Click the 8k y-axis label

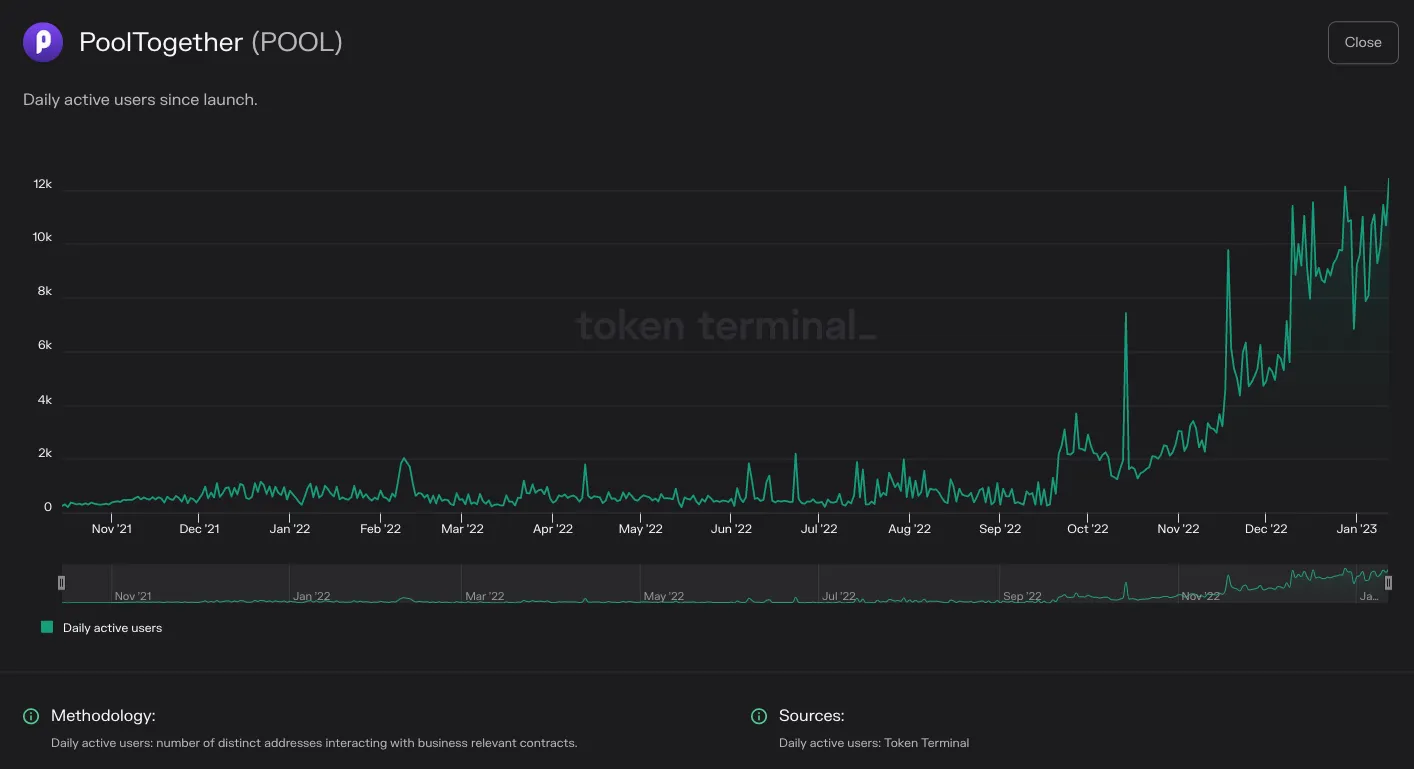pyautogui.click(x=45, y=292)
